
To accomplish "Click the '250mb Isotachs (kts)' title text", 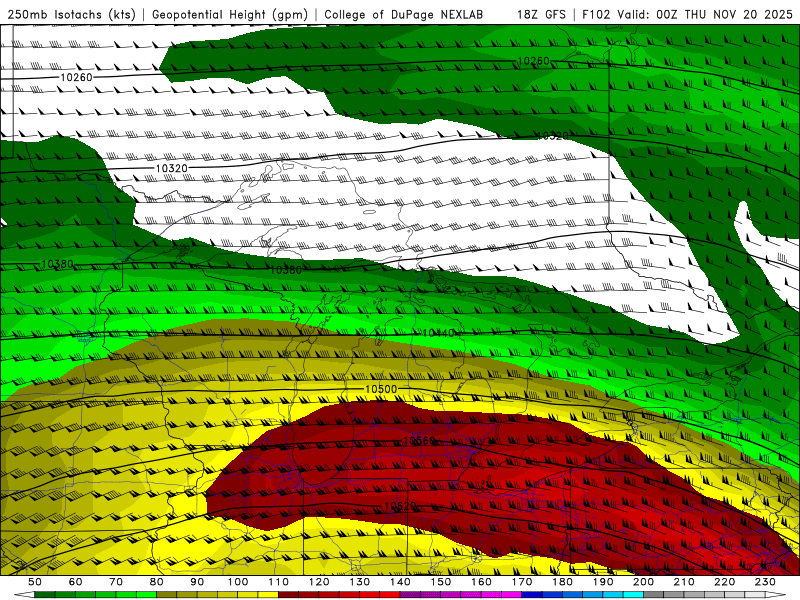I will click(71, 14).
